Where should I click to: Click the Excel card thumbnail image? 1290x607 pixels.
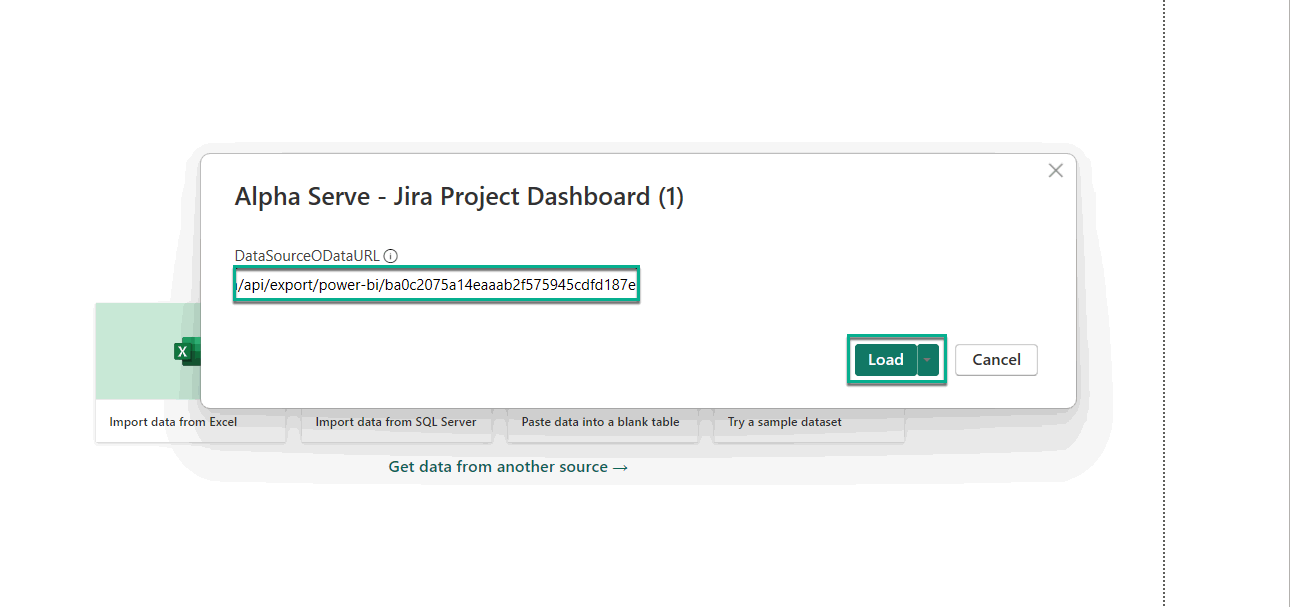150,350
